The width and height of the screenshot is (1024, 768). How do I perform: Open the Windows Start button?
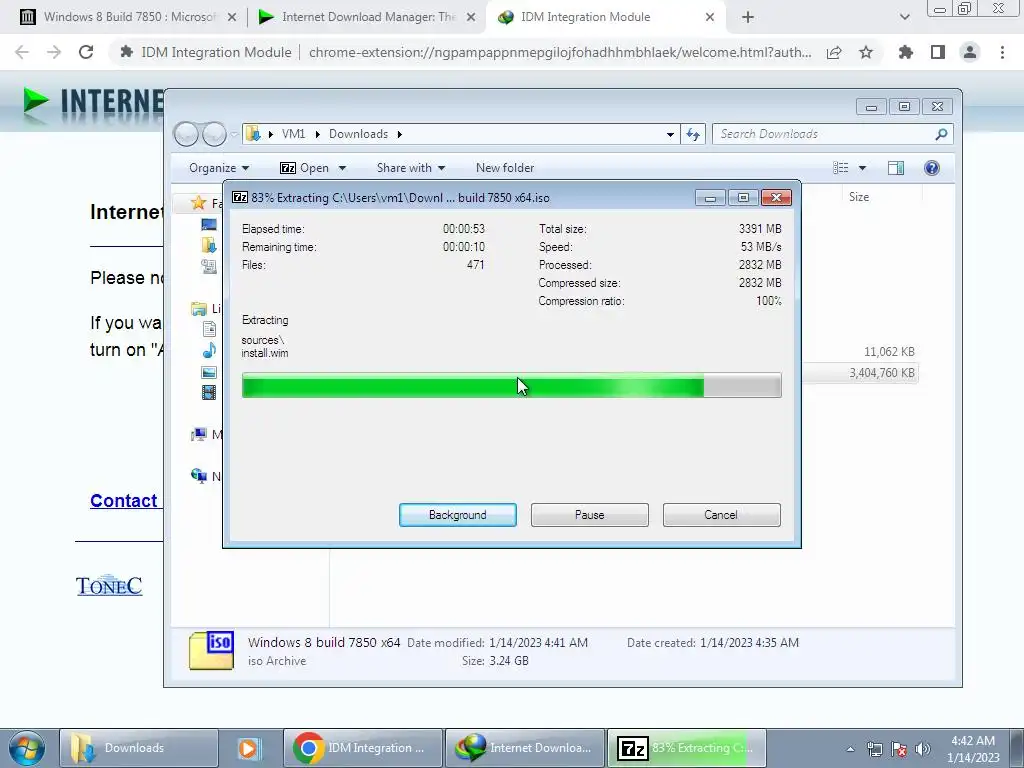pyautogui.click(x=27, y=748)
